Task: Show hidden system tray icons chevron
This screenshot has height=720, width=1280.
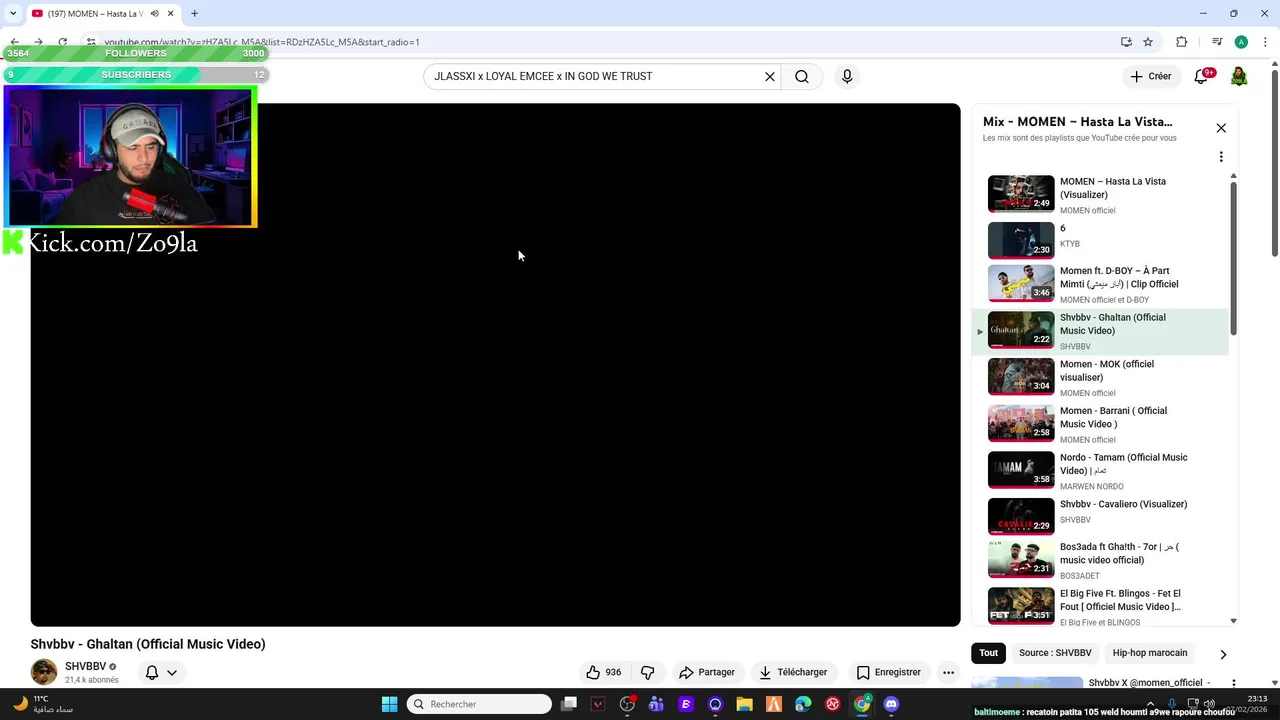Action: click(1148, 704)
